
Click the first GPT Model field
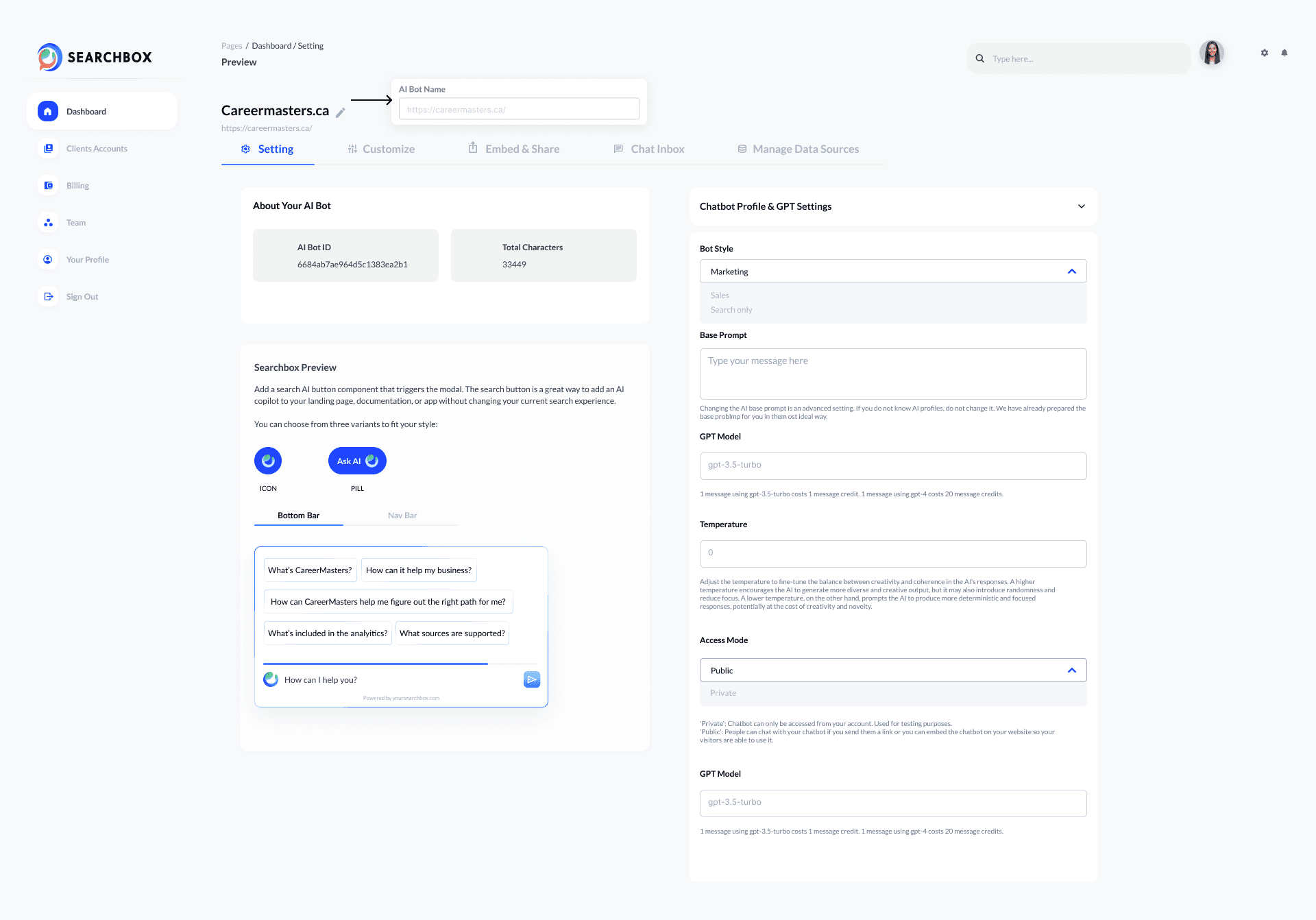(x=893, y=466)
